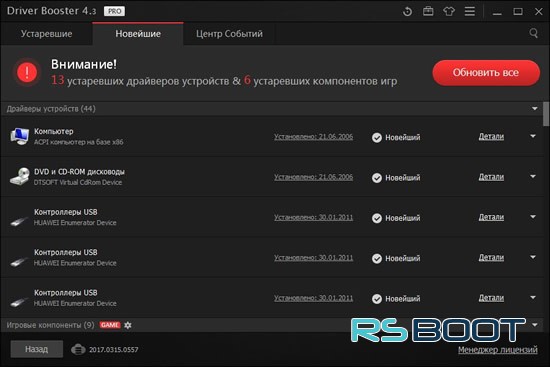The height and width of the screenshot is (367, 550).
Task: Click the Драйверы устройств (44) header text
Action: pos(51,109)
